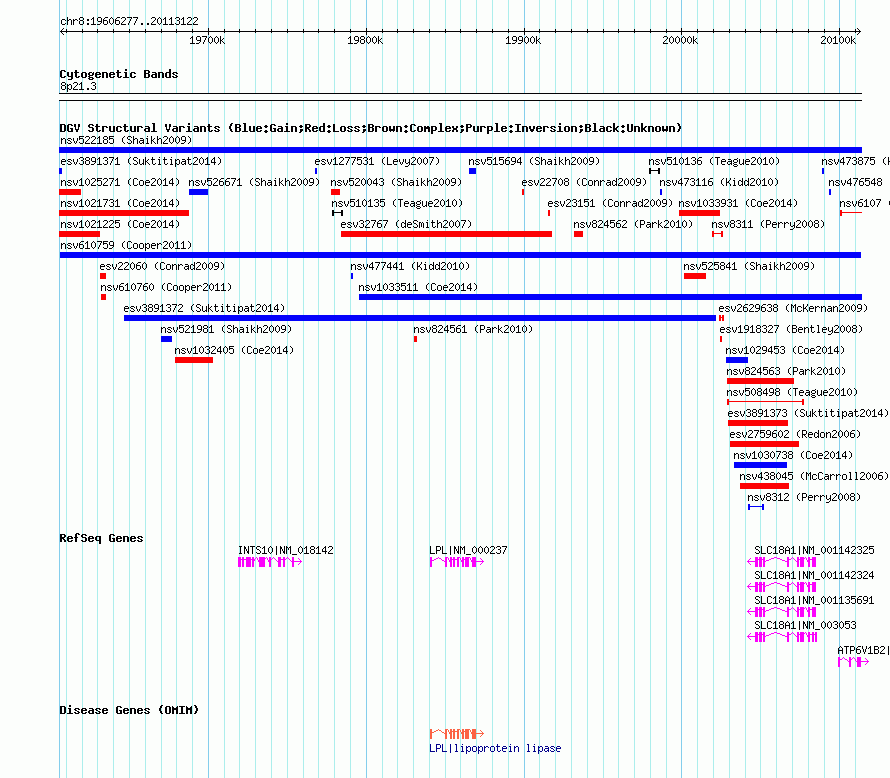Click nsv1029453 (Coe2014) label
This screenshot has width=890, height=778.
[785, 350]
